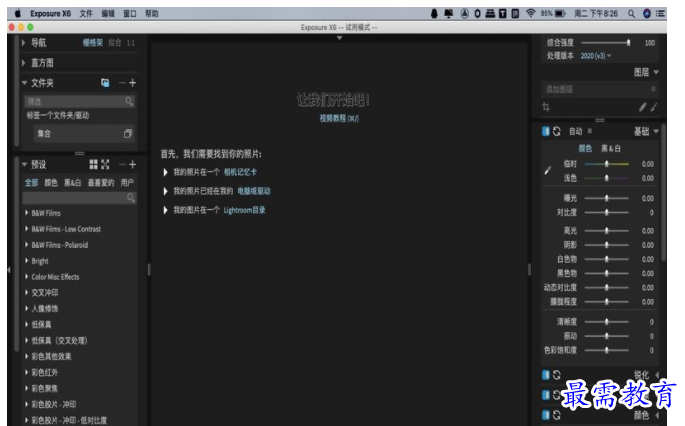Open Spotlight search in the menu bar
This screenshot has height=426, width=685.
(x=632, y=14)
